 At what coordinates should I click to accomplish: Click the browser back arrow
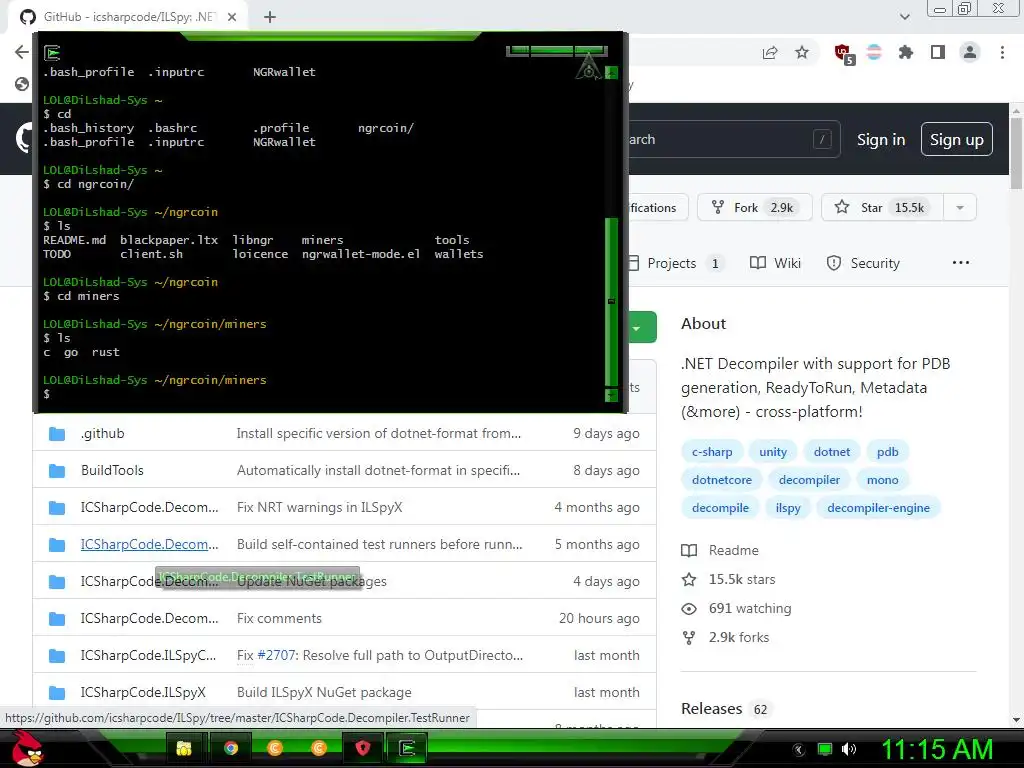(22, 52)
